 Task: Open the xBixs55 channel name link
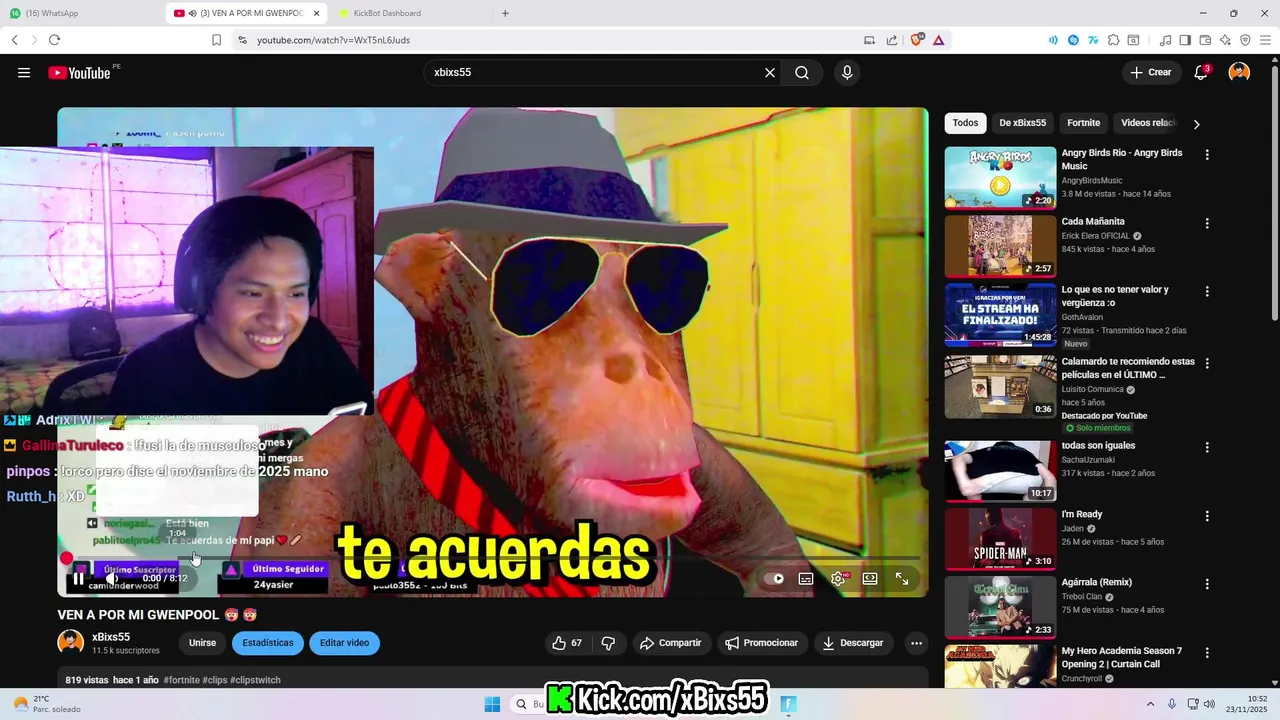point(111,637)
